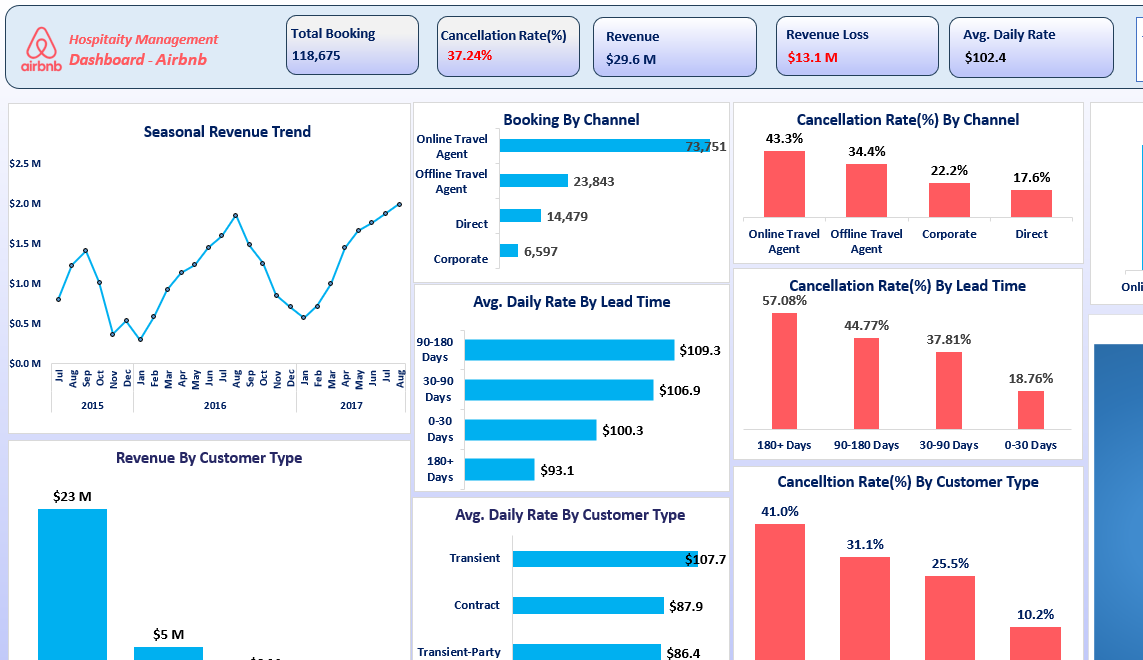Select the 2016 year axis label

pyautogui.click(x=214, y=405)
